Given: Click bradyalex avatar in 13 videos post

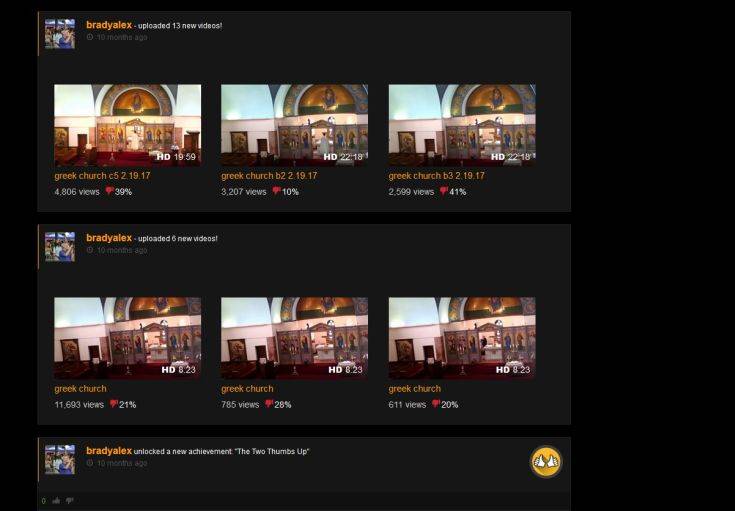Looking at the screenshot, I should pyautogui.click(x=60, y=34).
